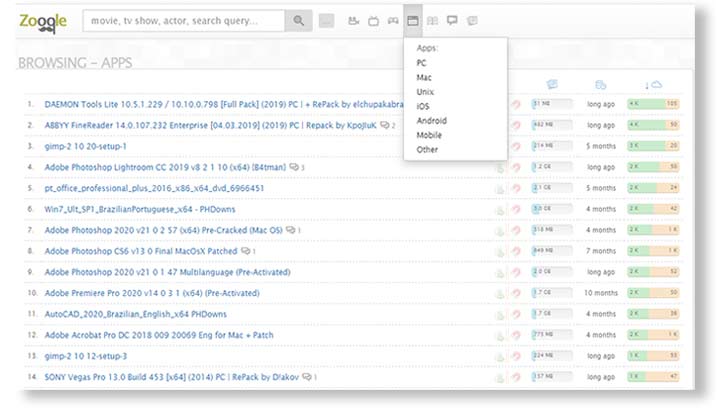
Task: Click magnet icon for pt_office_professional row
Action: (x=516, y=188)
